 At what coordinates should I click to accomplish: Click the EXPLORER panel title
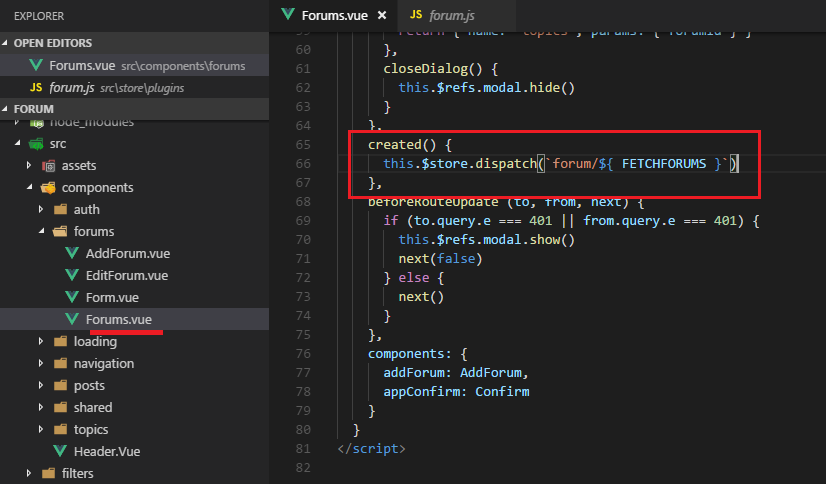(x=39, y=16)
